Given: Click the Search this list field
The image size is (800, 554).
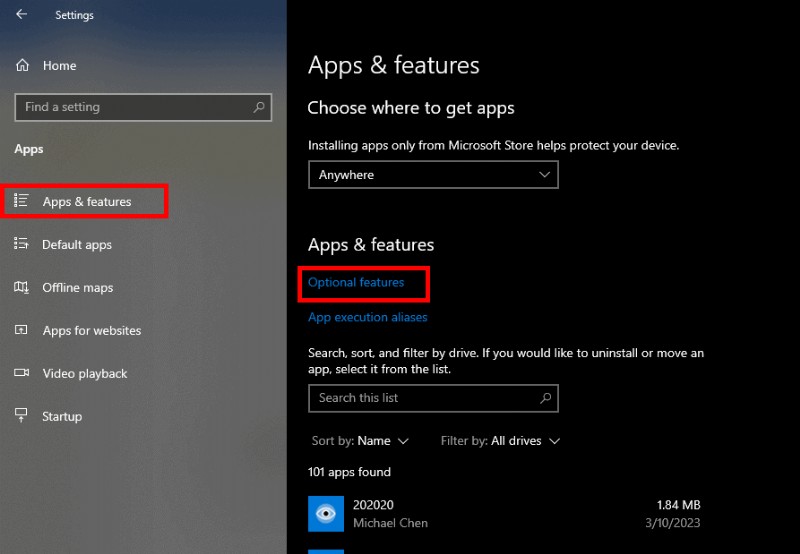Looking at the screenshot, I should 433,398.
